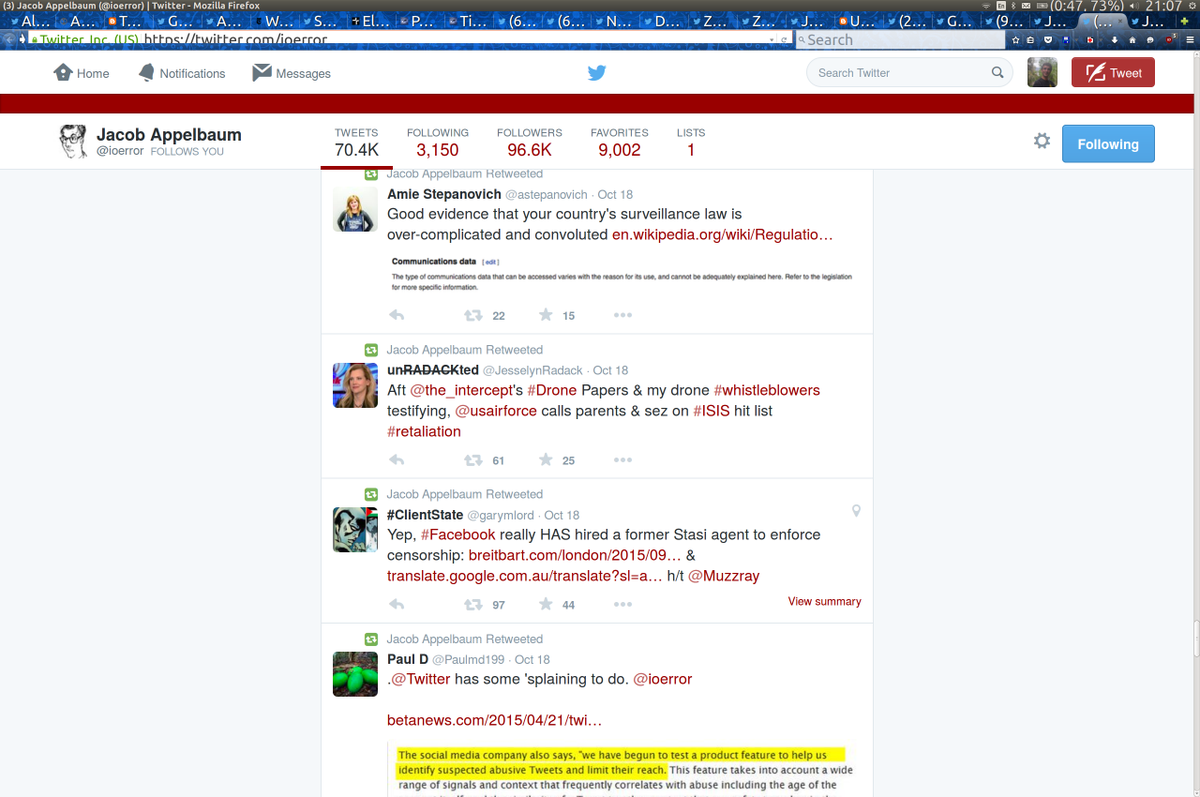Open keyboard layout En indicator
Screen dimensions: 1200x797
(x=1001, y=6)
